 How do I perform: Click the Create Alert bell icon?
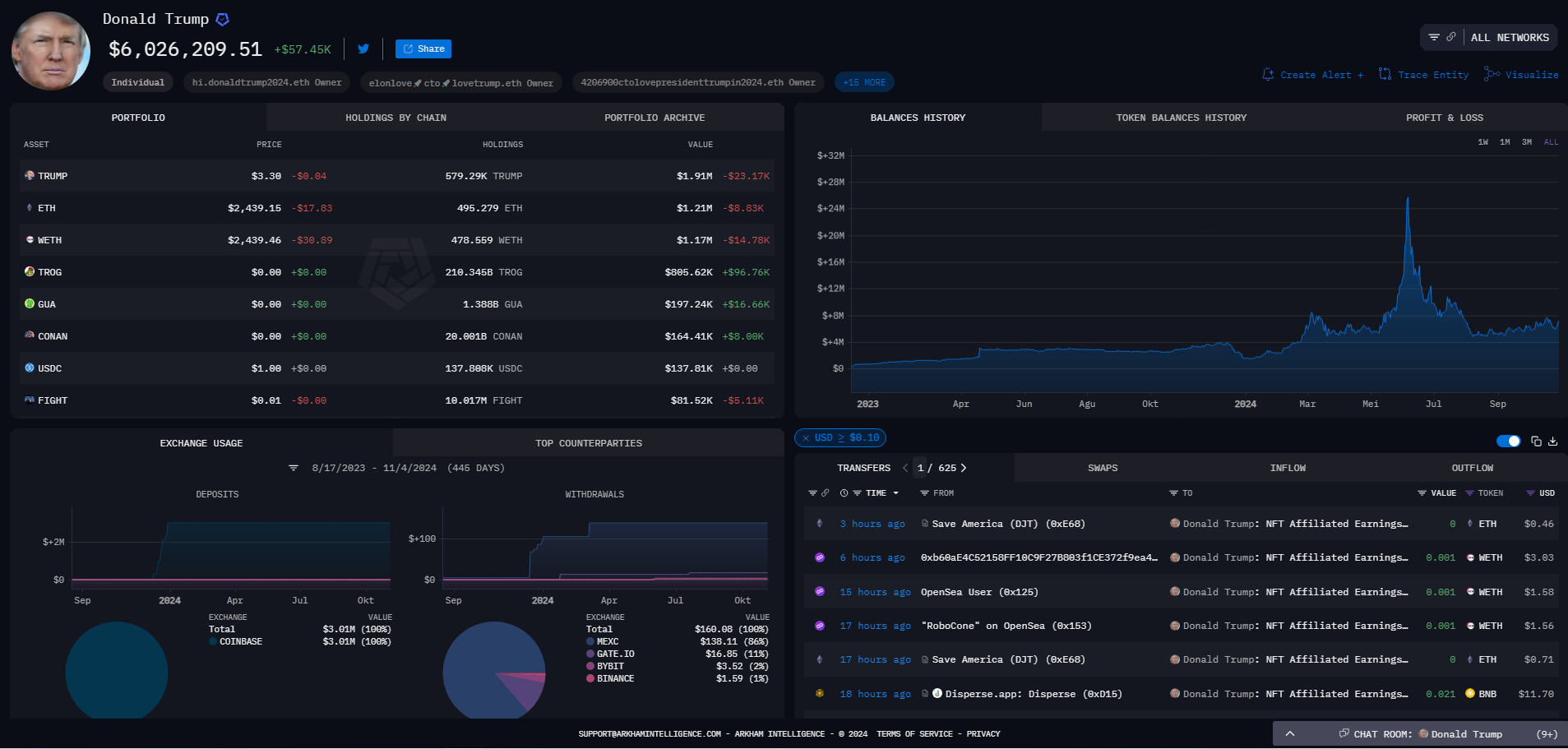[x=1268, y=75]
